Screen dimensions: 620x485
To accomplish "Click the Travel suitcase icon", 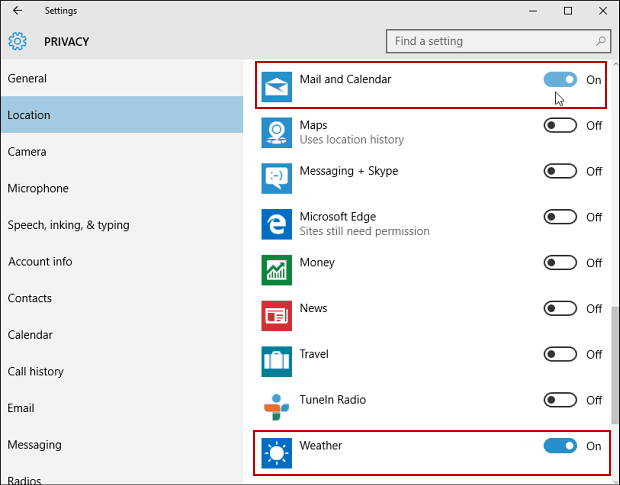I will [276, 362].
